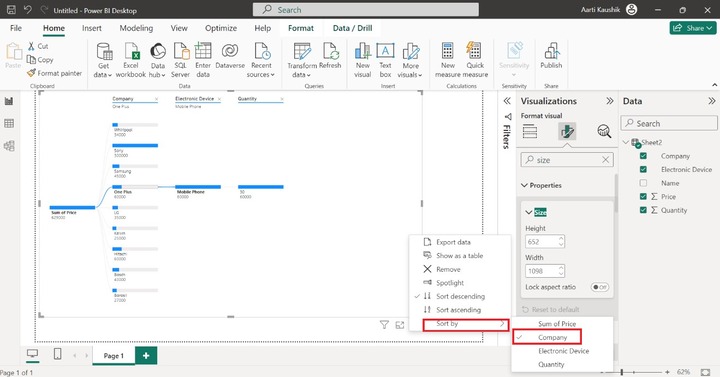Screen dimensions: 720x377
Task: Open the Get data source picker
Action: 104,60
